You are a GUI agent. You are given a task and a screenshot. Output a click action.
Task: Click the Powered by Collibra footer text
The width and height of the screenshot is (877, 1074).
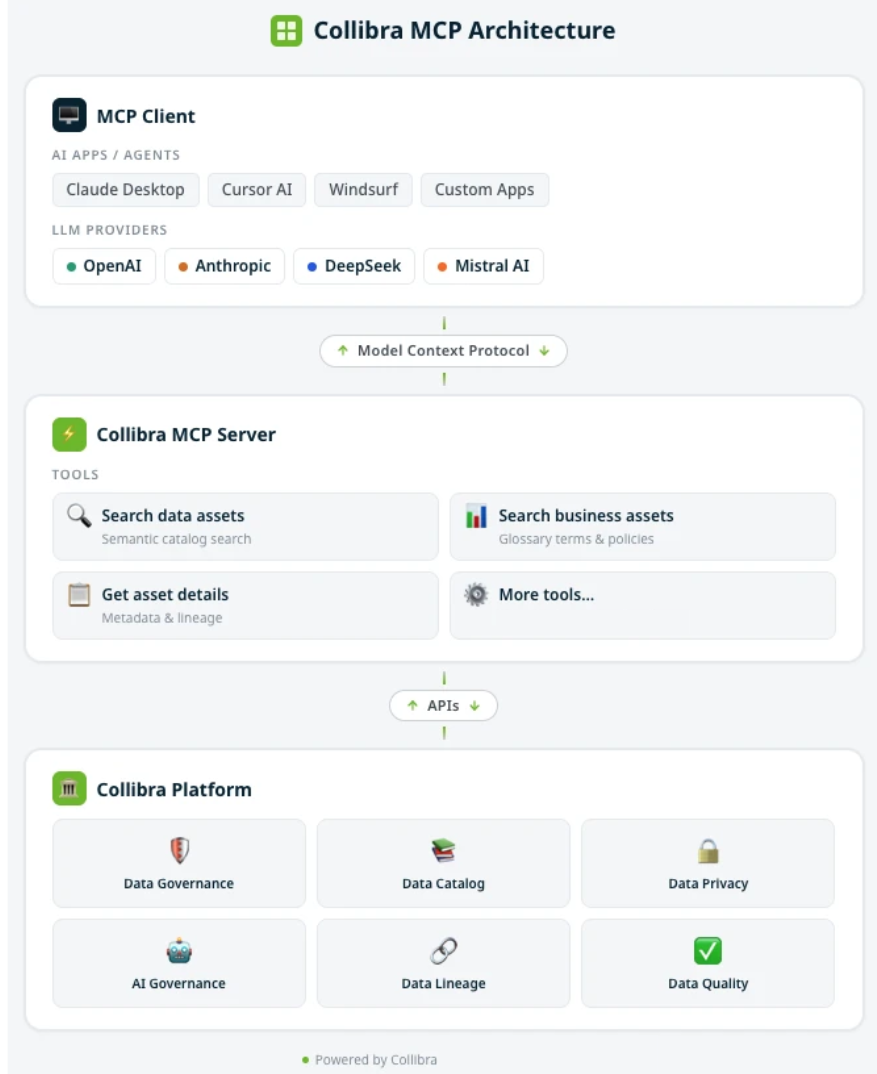point(375,1060)
